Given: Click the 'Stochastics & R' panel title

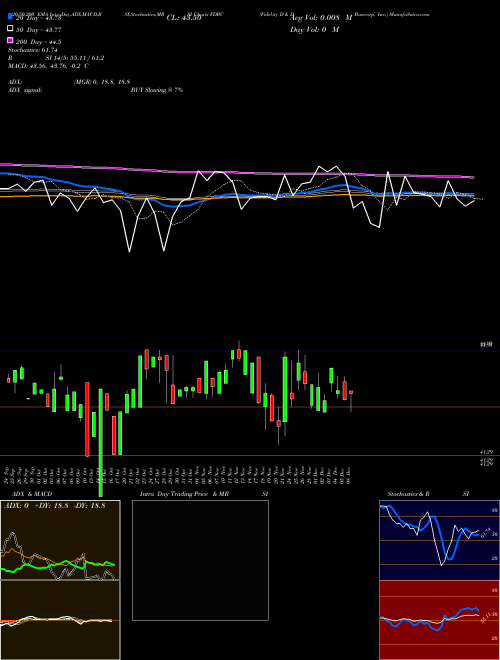Looking at the screenshot, I should (409, 494).
